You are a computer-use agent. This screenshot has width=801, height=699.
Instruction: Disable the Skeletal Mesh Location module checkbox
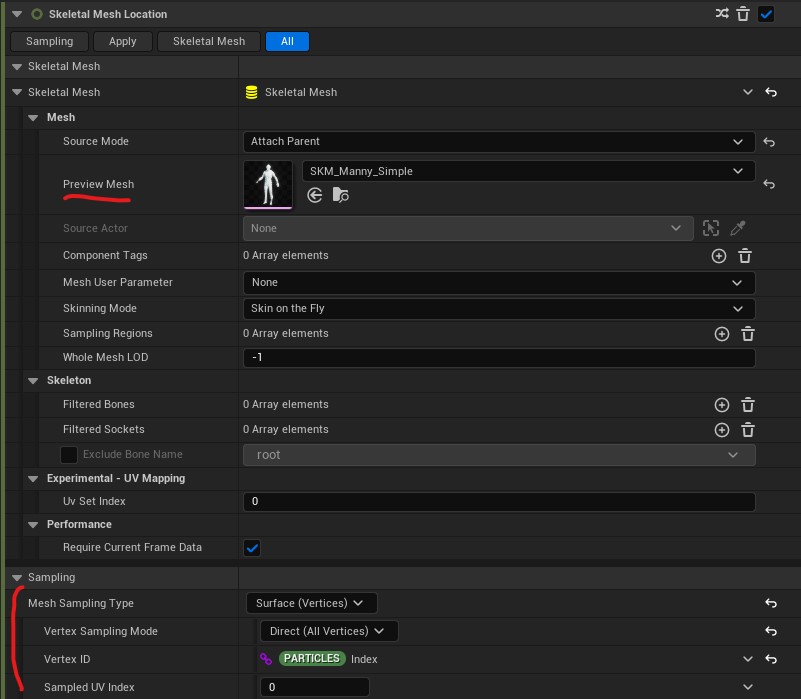tap(766, 14)
